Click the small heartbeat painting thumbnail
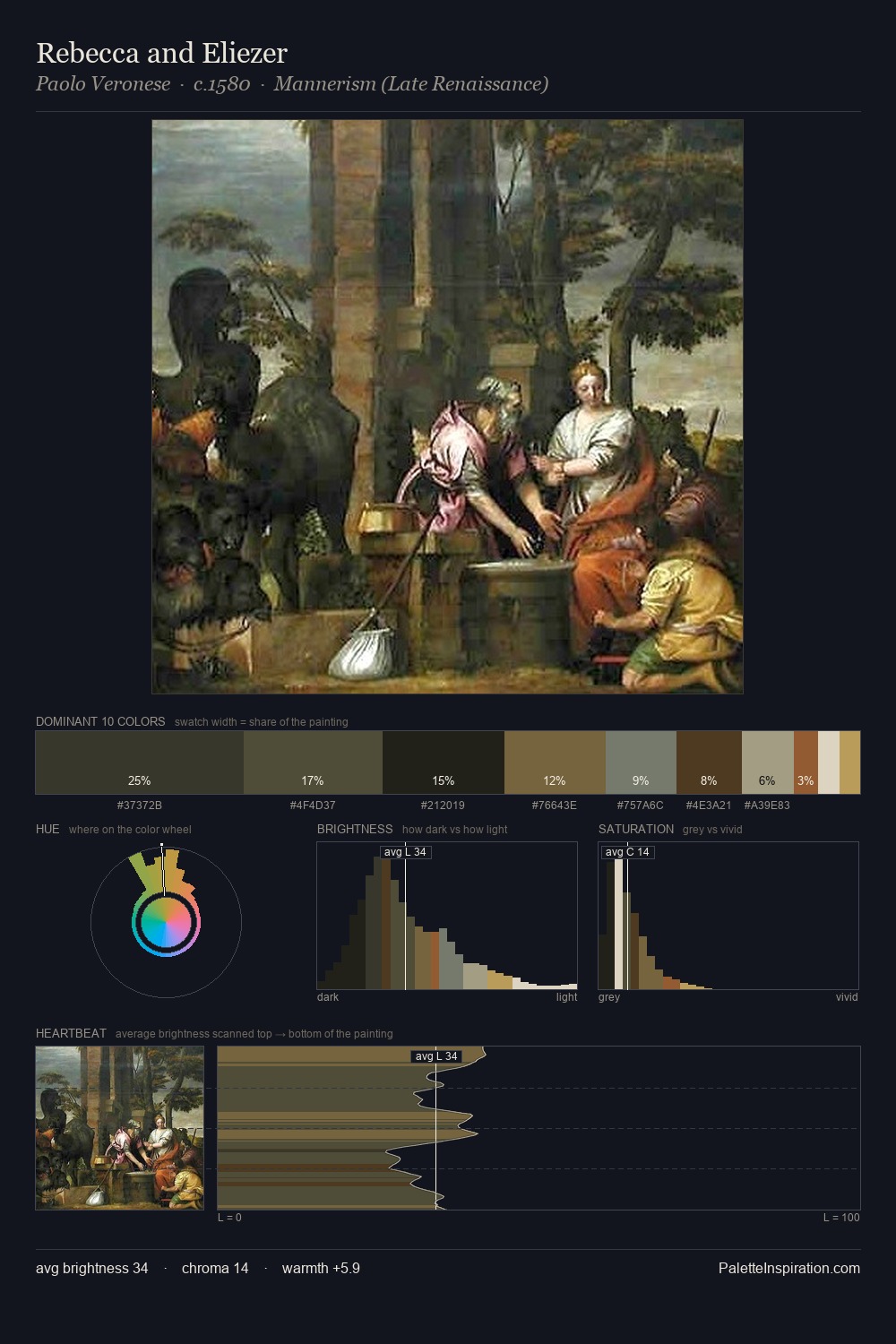Screen dimensions: 896x1344 (x=119, y=1128)
